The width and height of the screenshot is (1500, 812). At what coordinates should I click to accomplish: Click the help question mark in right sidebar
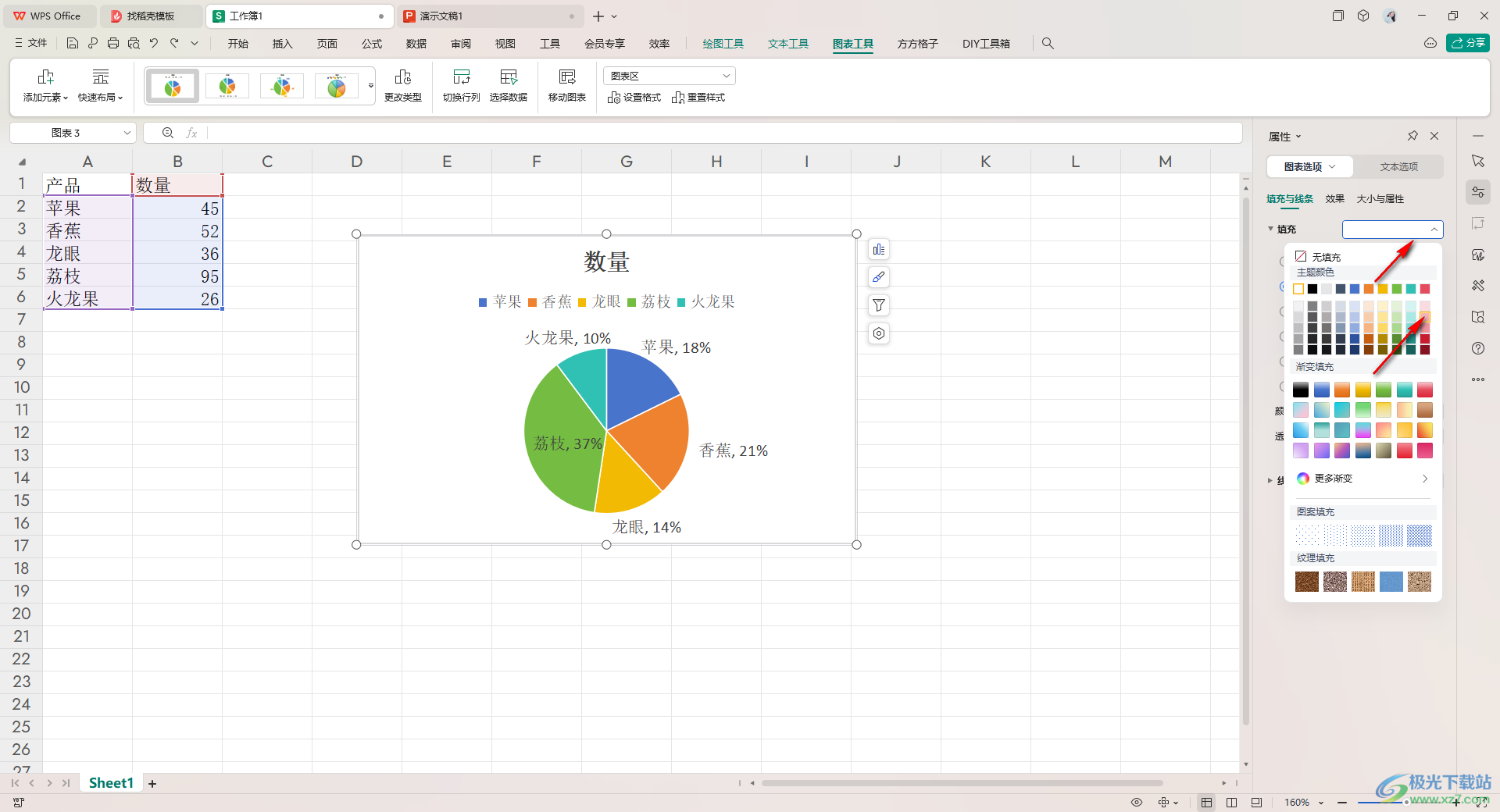coord(1478,348)
